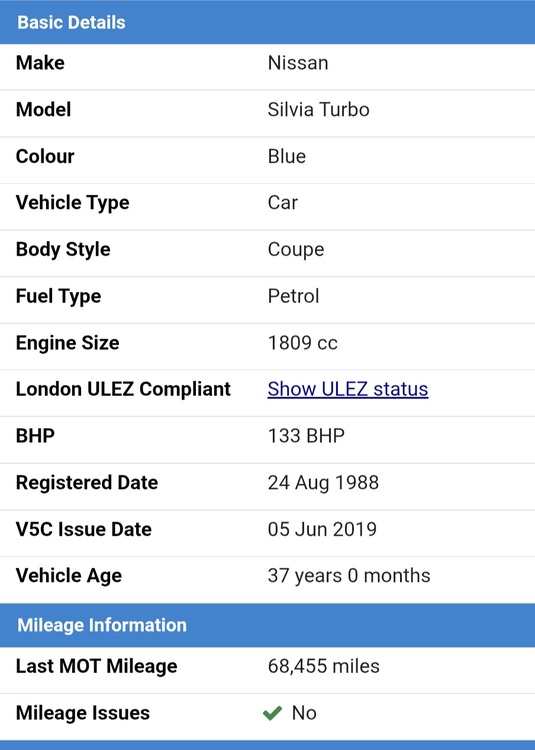Select the Engine Size row label
The width and height of the screenshot is (535, 750).
click(x=67, y=343)
